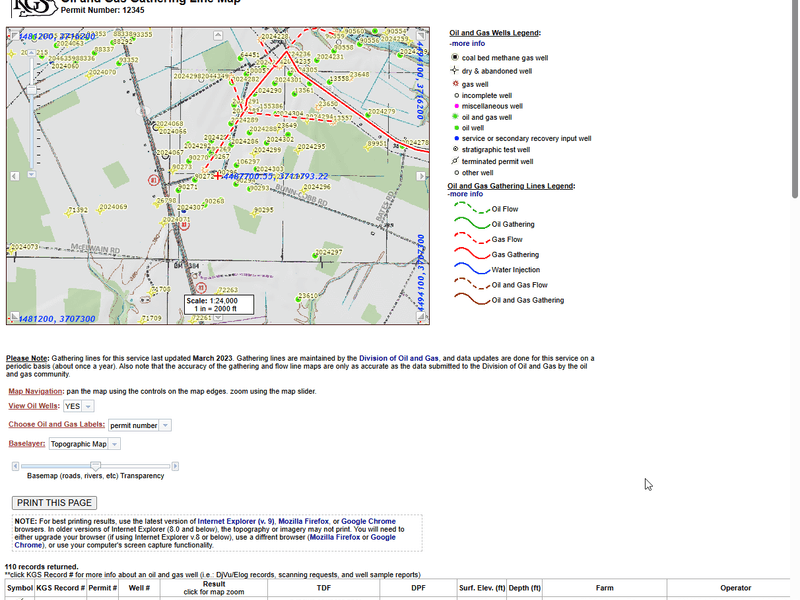Click the basemap transparency slider handle
The image size is (800, 600).
coord(95,466)
